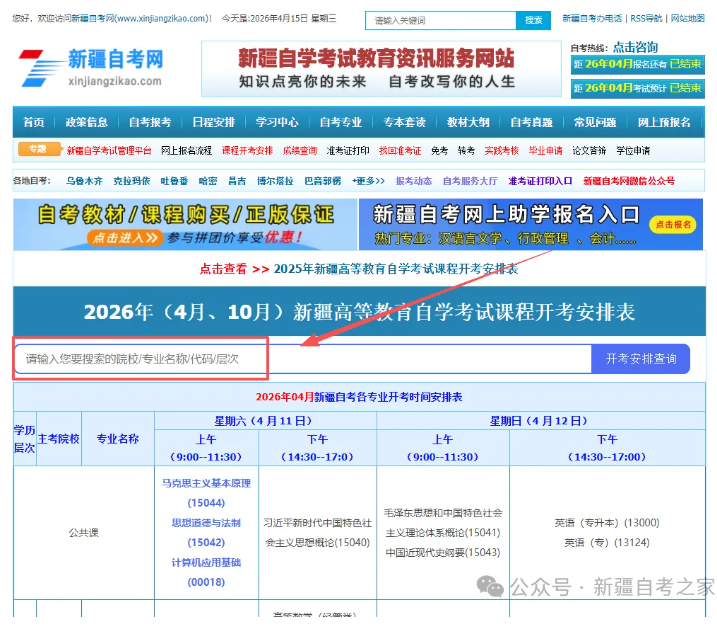Click the 26年04月考试 countdown banner

(x=637, y=88)
